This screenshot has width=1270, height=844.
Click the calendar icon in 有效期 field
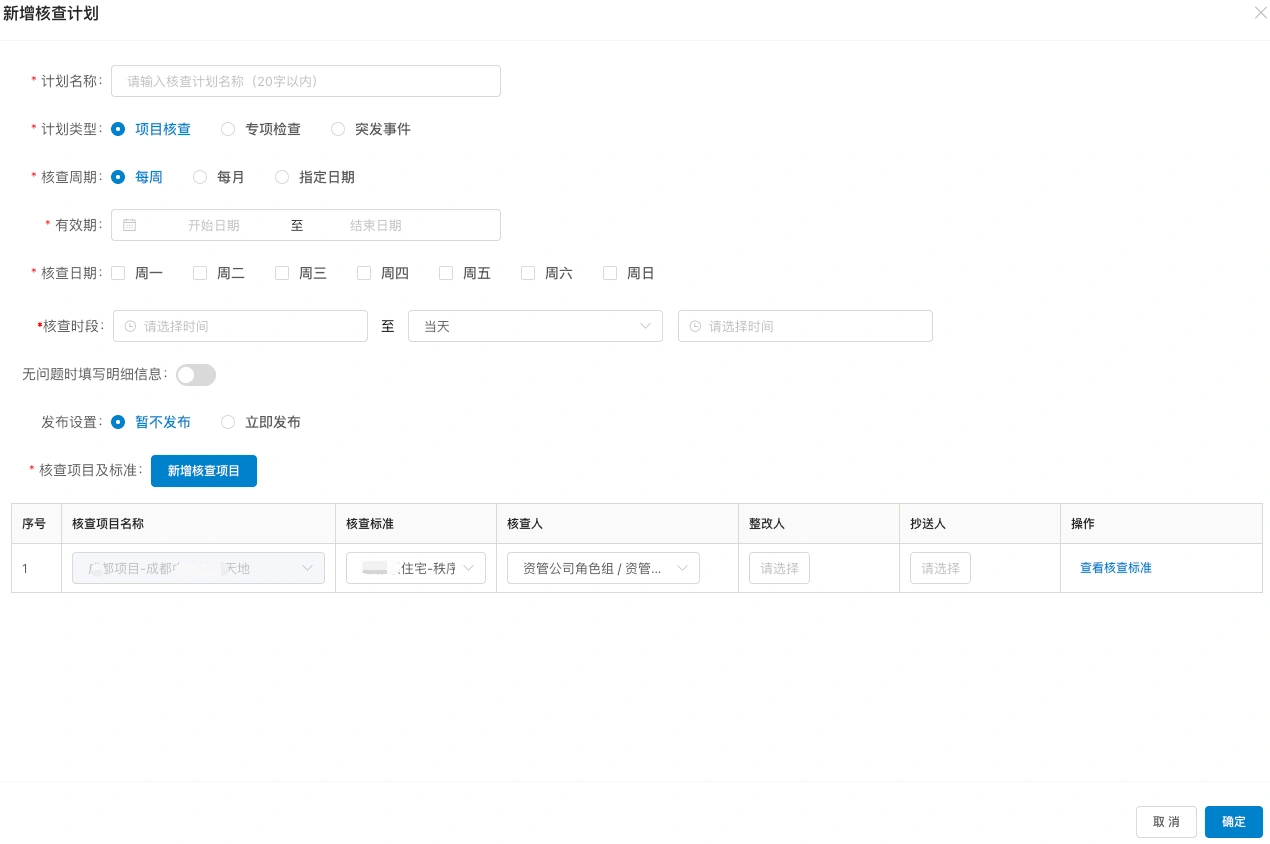click(x=129, y=225)
